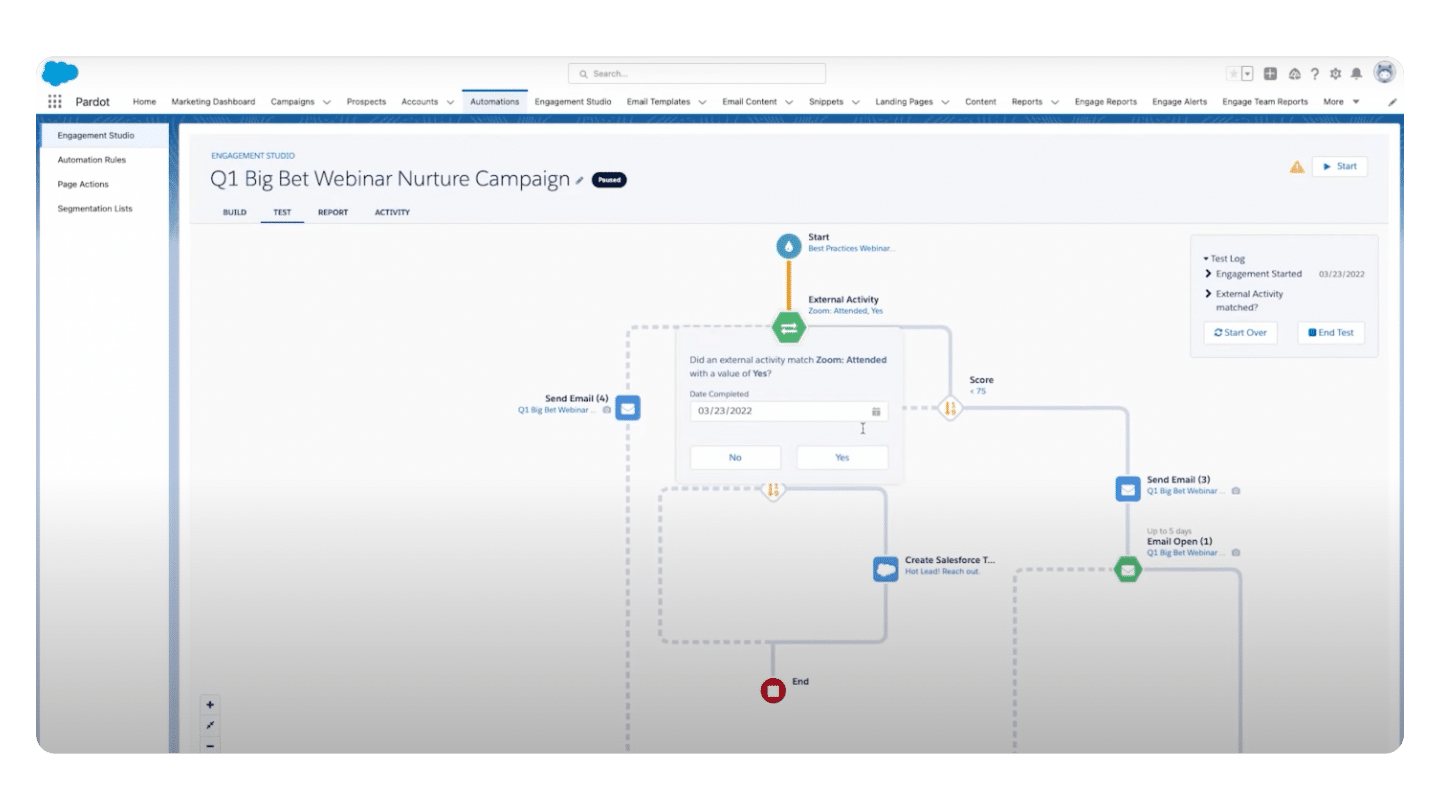Image resolution: width=1440 pixels, height=810 pixels.
Task: Click the End Test button
Action: pos(1331,333)
